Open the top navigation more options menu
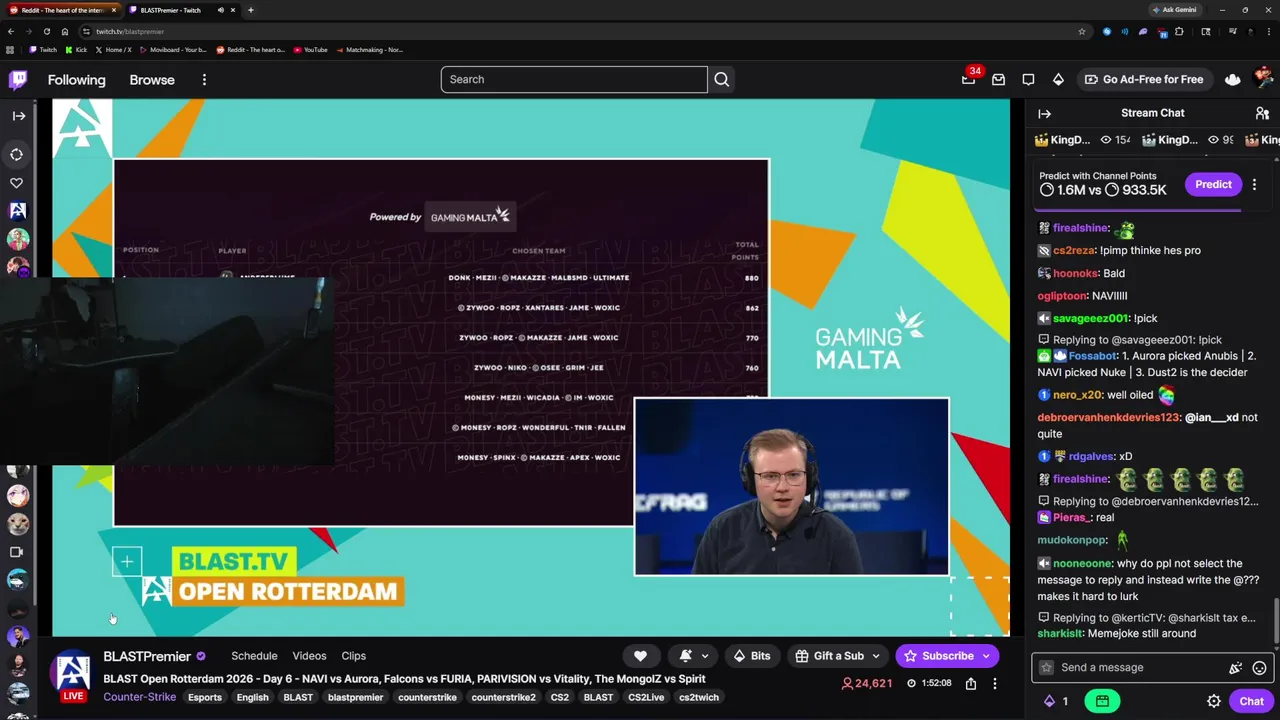Viewport: 1280px width, 720px height. tap(204, 80)
